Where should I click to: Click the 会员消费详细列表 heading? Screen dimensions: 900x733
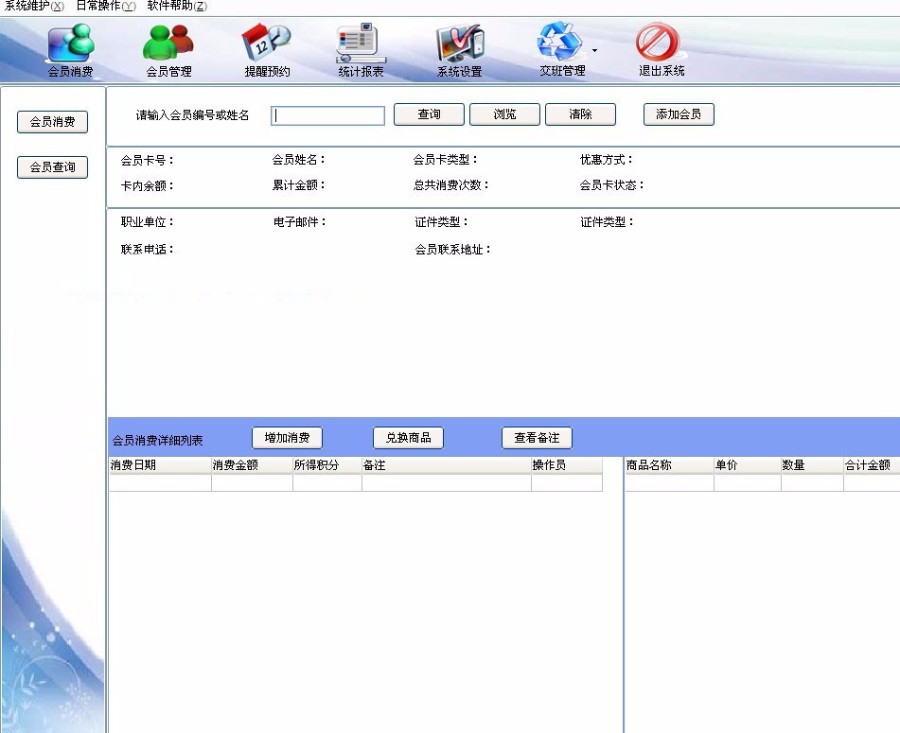(157, 440)
